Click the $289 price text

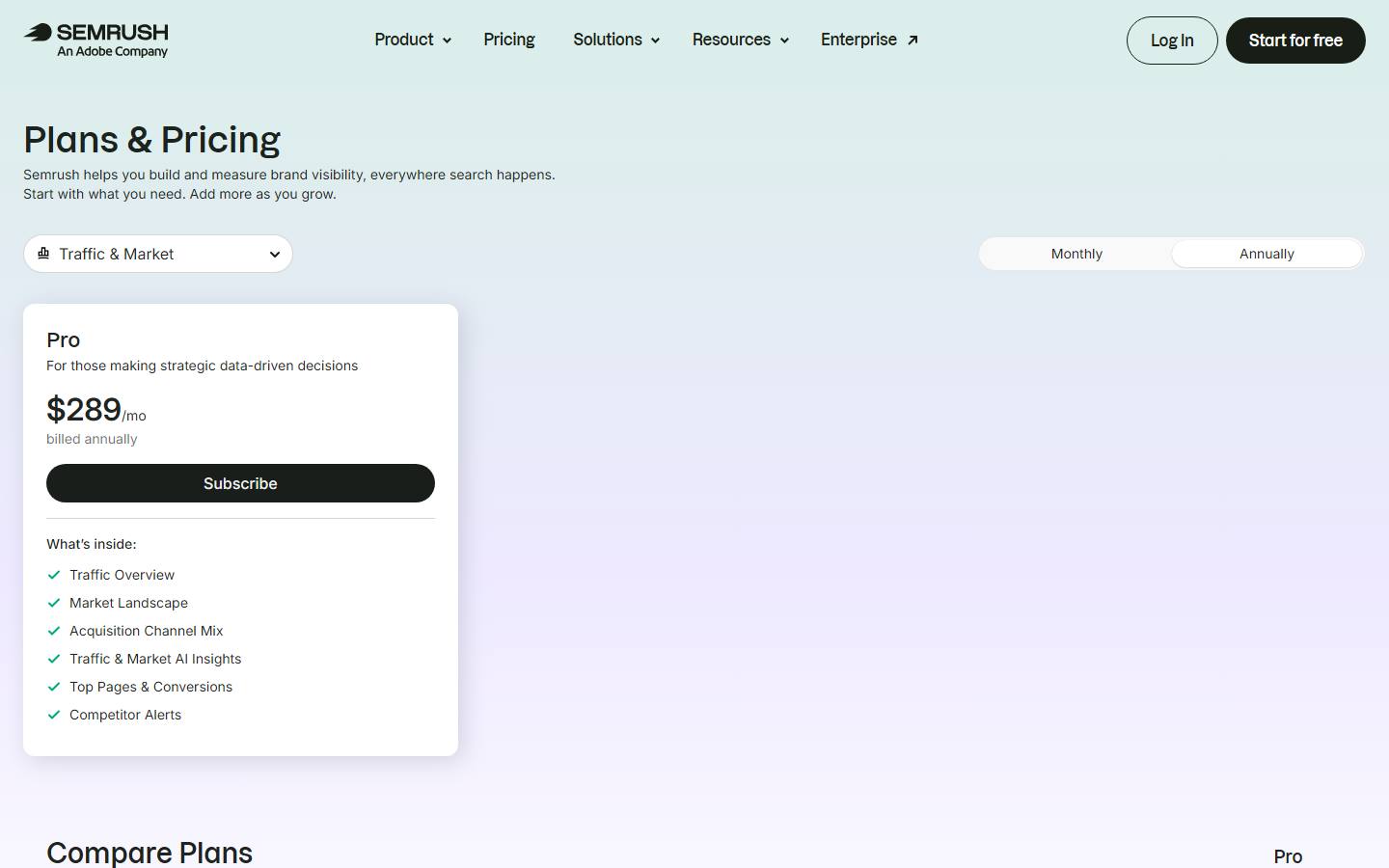84,410
